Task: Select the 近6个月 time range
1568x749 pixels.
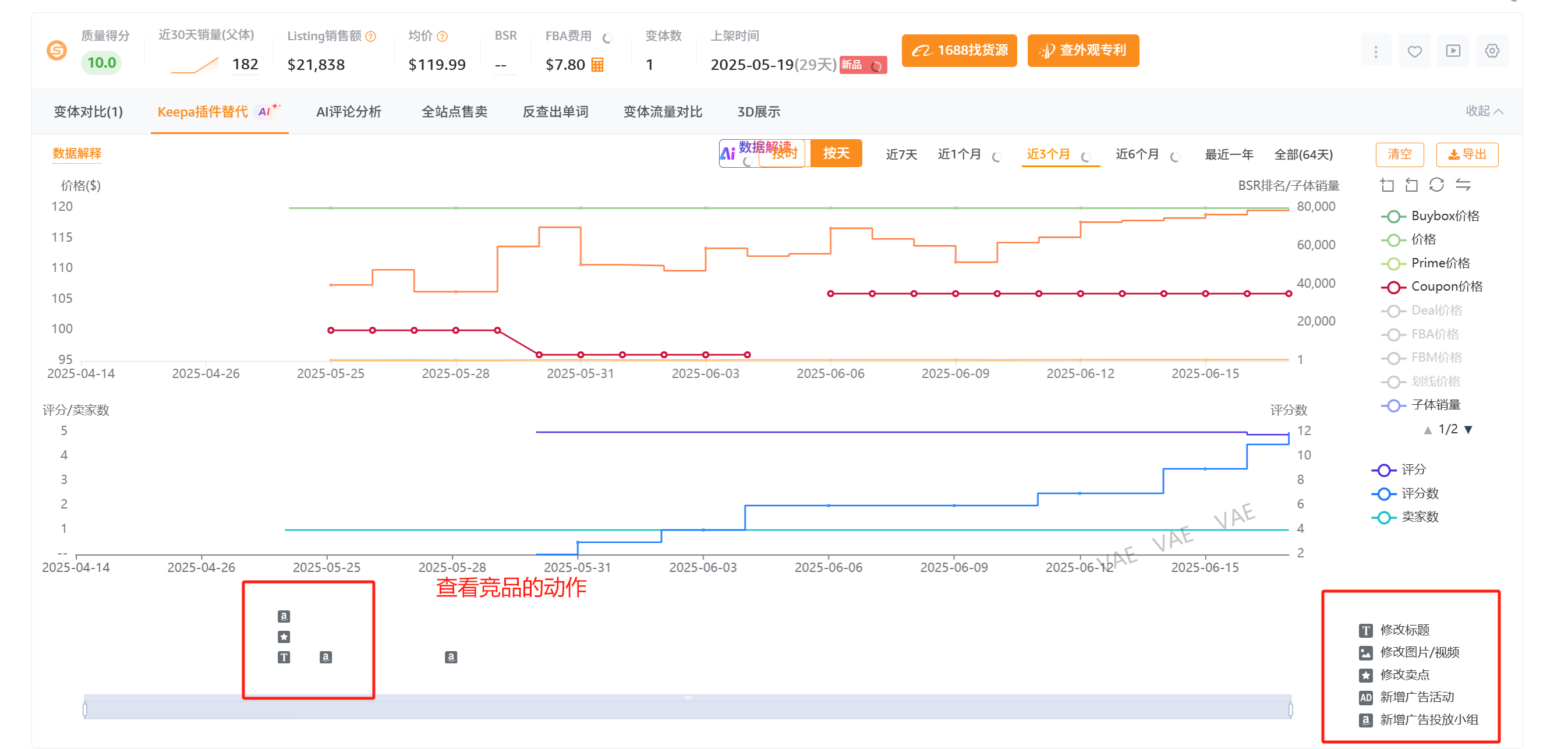Action: click(1137, 154)
